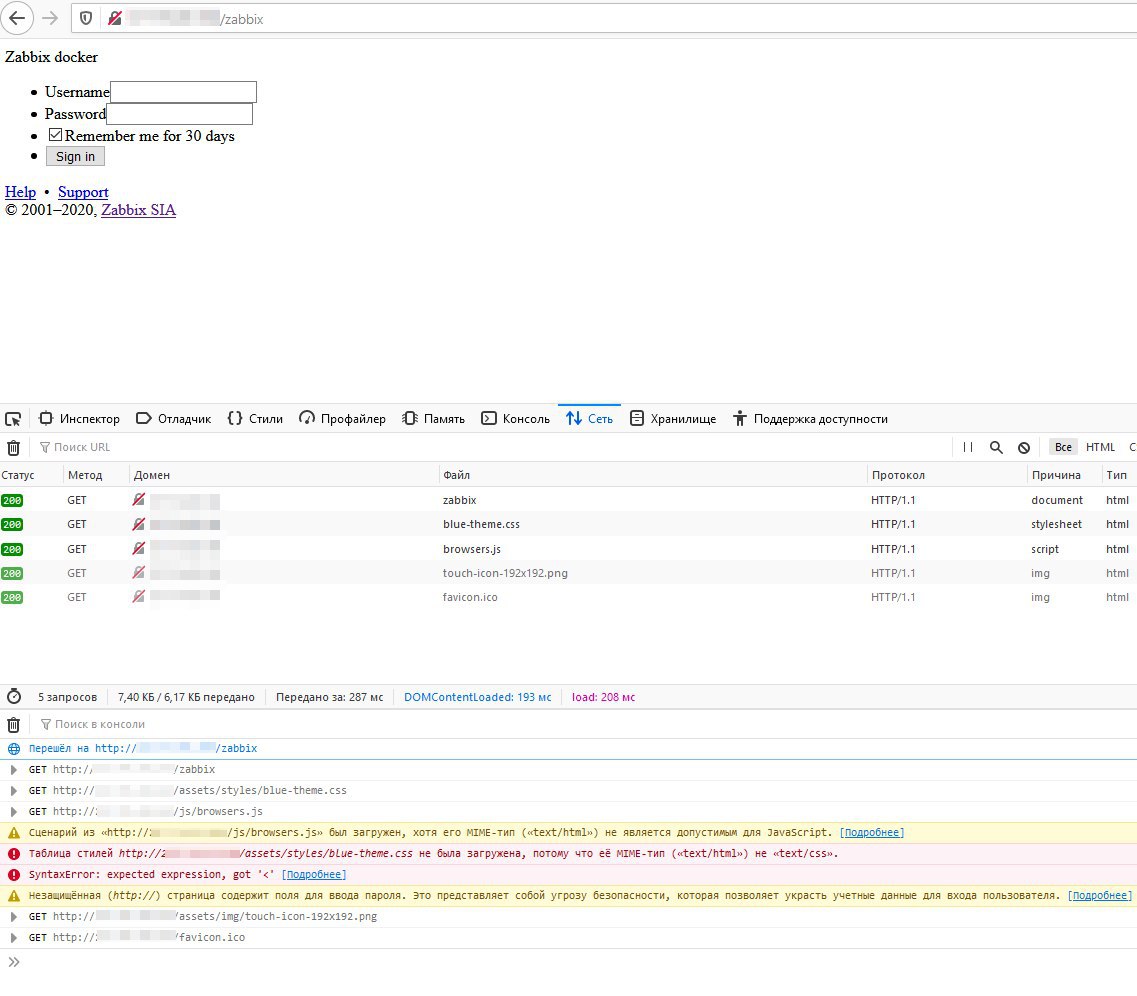Screen dimensions: 1137x996
Task: Select the Все filter button
Action: click(1063, 447)
